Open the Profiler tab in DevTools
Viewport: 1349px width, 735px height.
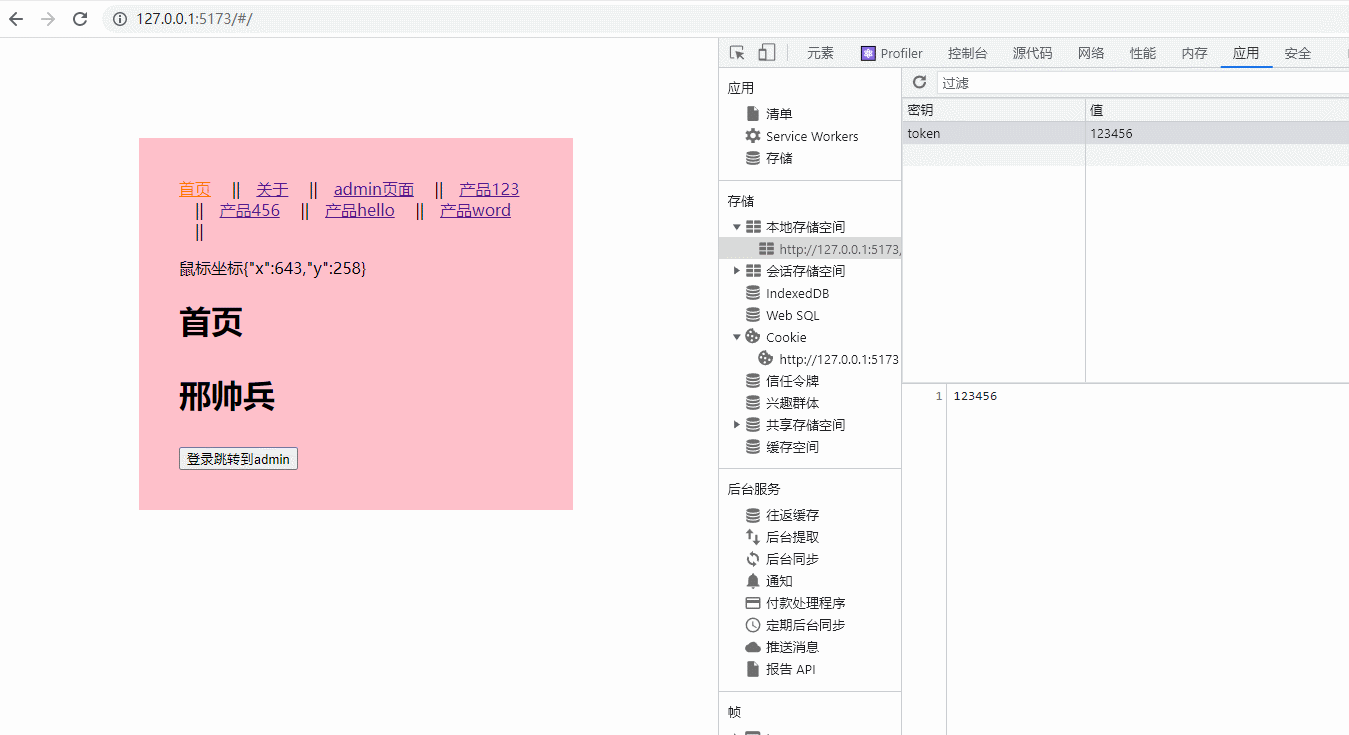point(892,54)
